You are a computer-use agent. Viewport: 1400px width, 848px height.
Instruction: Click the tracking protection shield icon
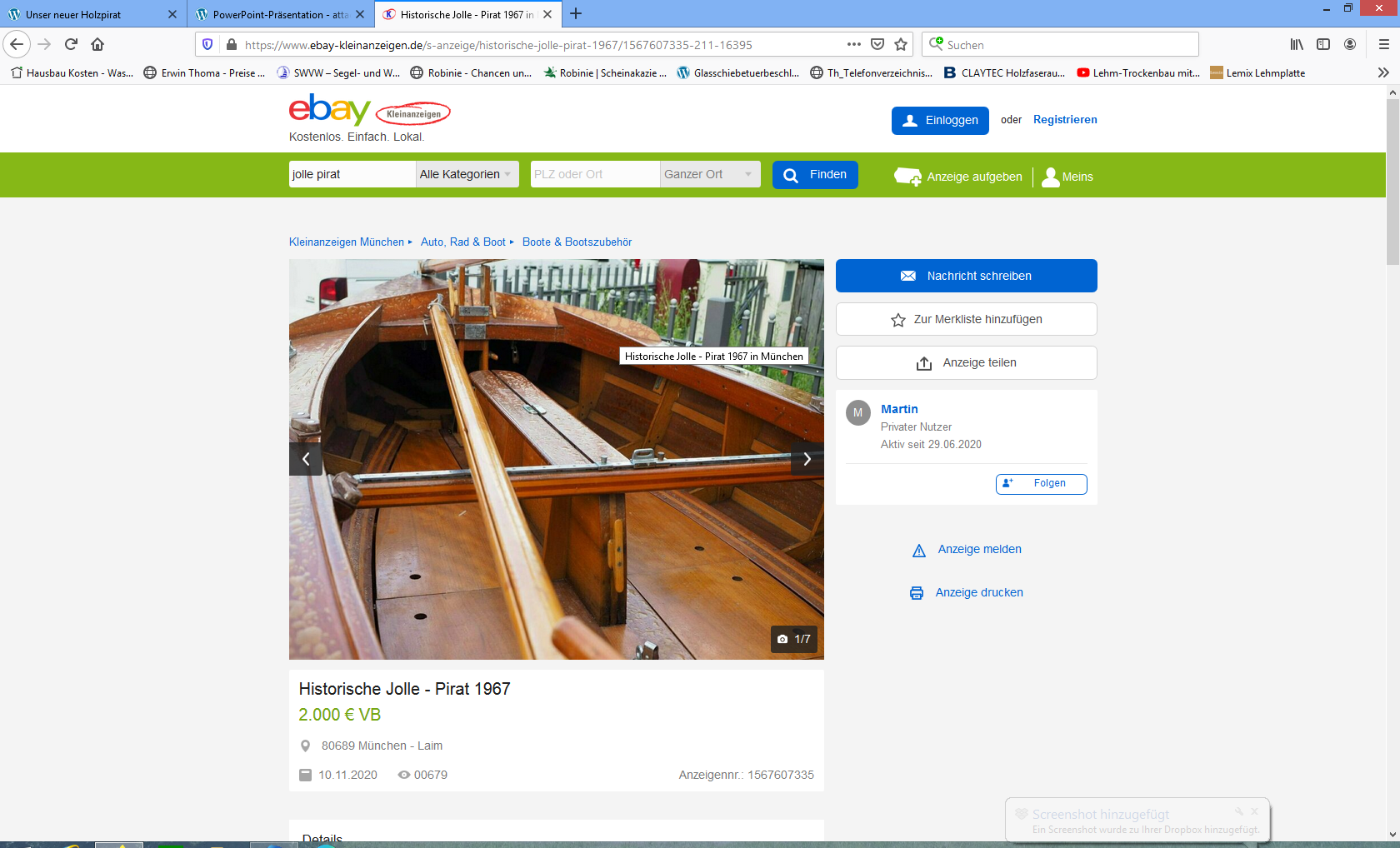[207, 44]
